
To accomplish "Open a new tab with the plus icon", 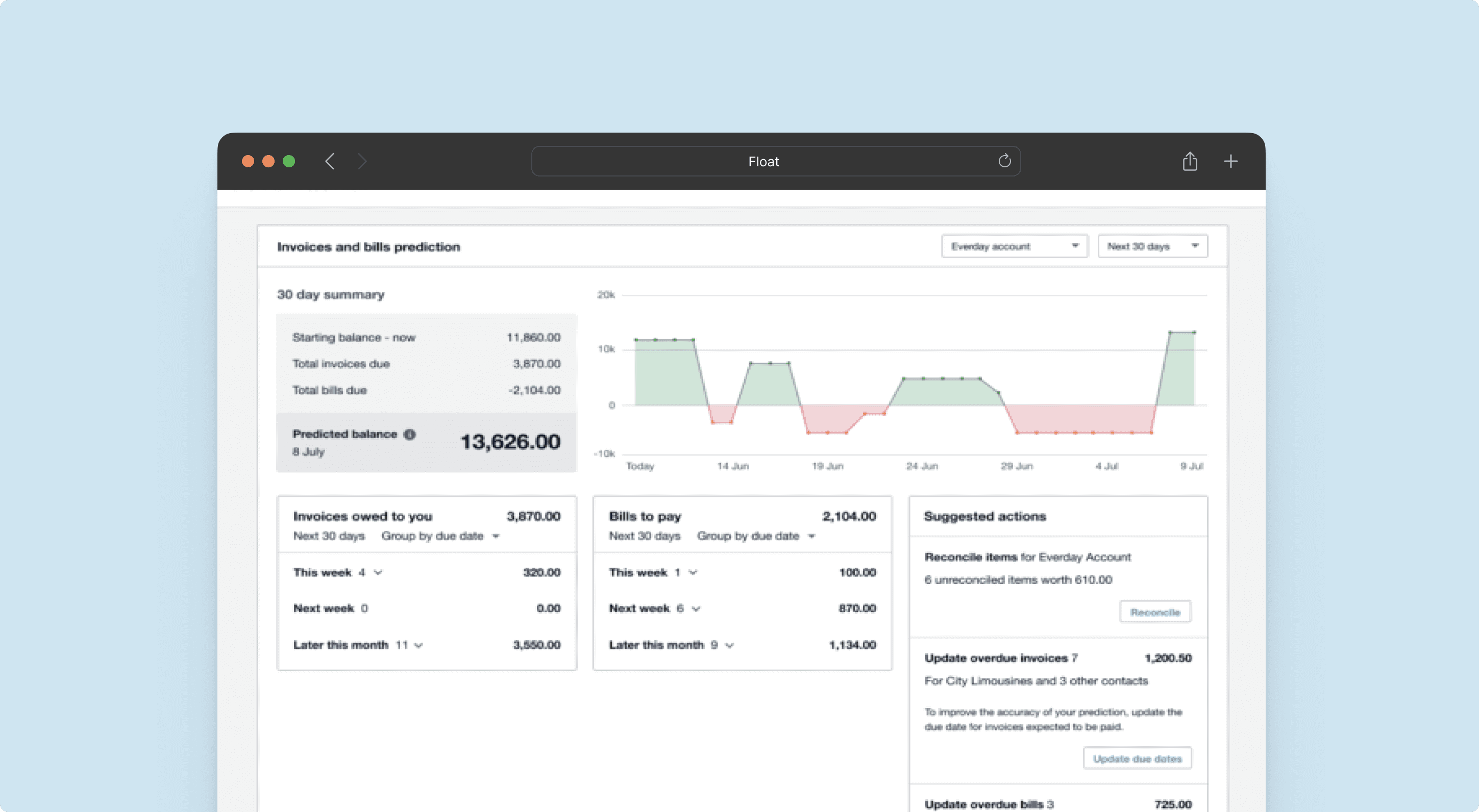I will point(1230,161).
